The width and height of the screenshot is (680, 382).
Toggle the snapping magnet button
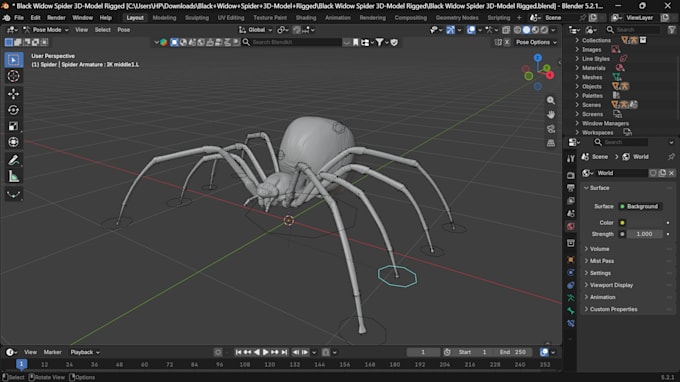tap(297, 30)
